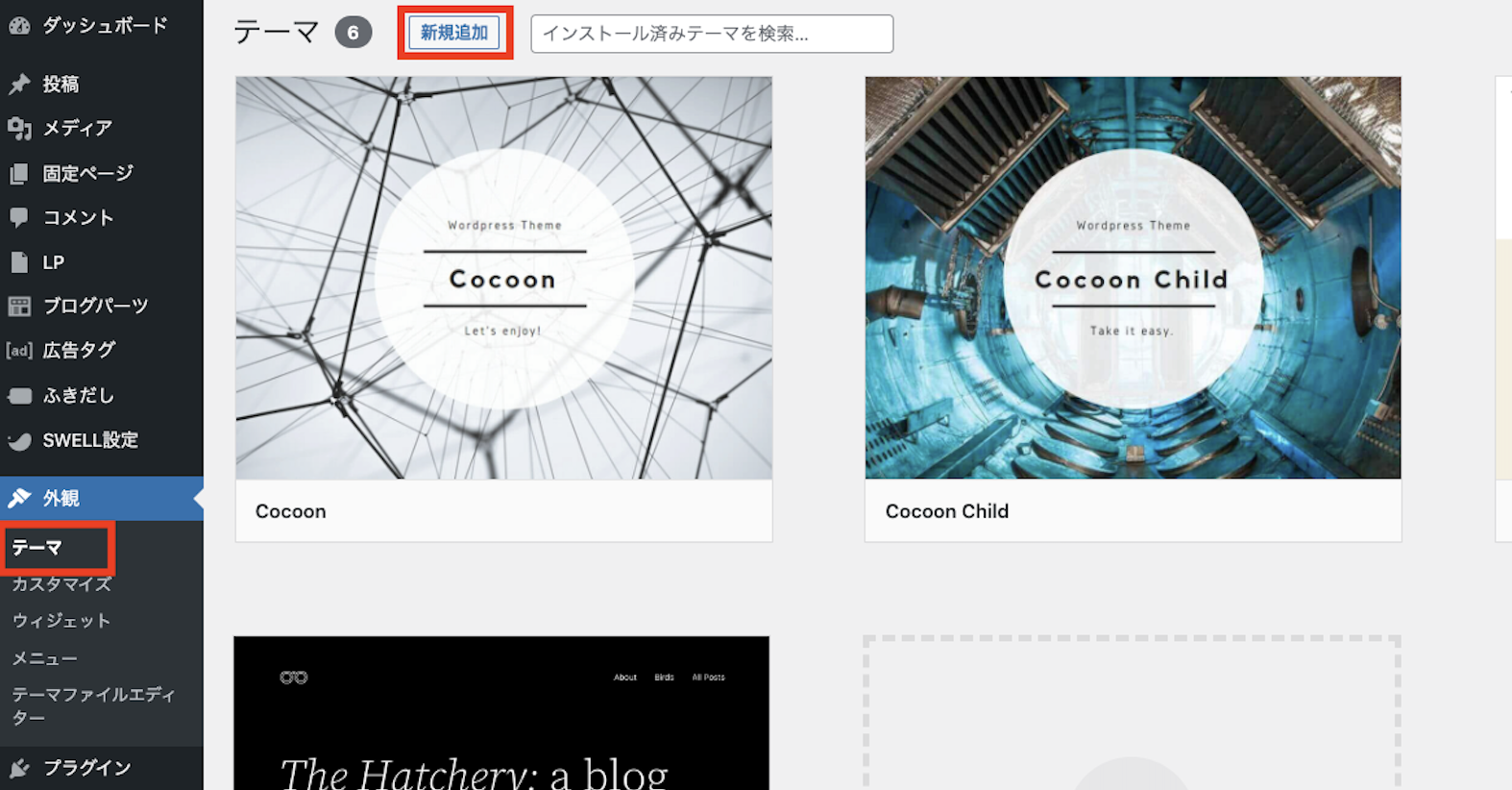
Task: Click the table icon beside ブログパーツ
Action: (19, 307)
